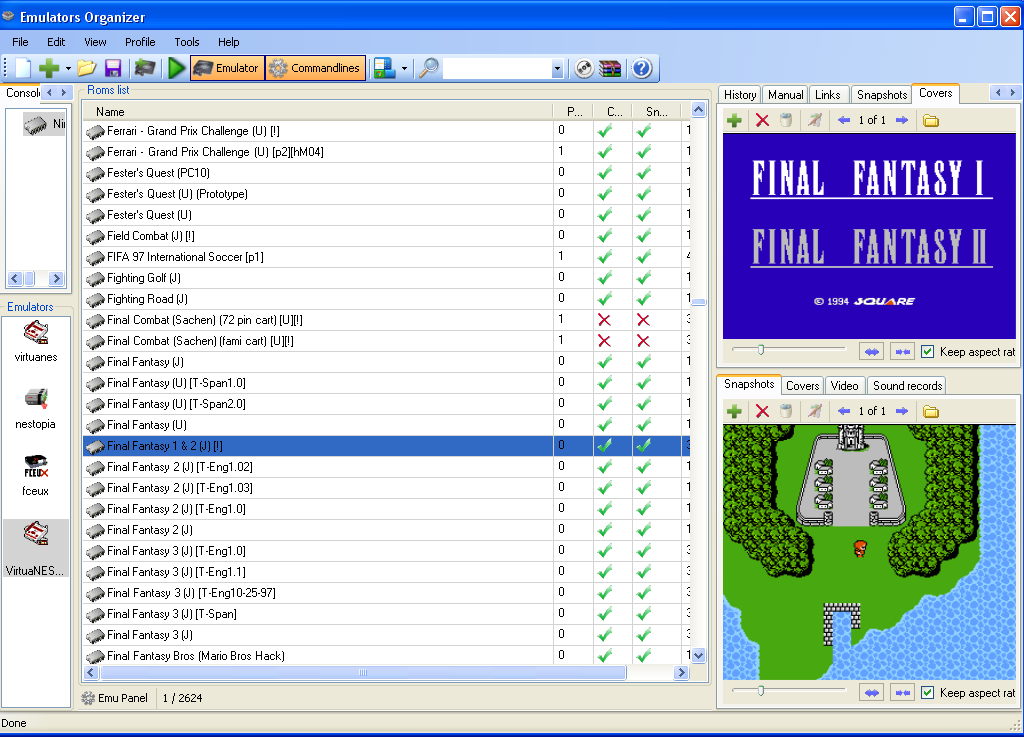1024x737 pixels.
Task: Click the view layout icon in toolbar
Action: 385,68
